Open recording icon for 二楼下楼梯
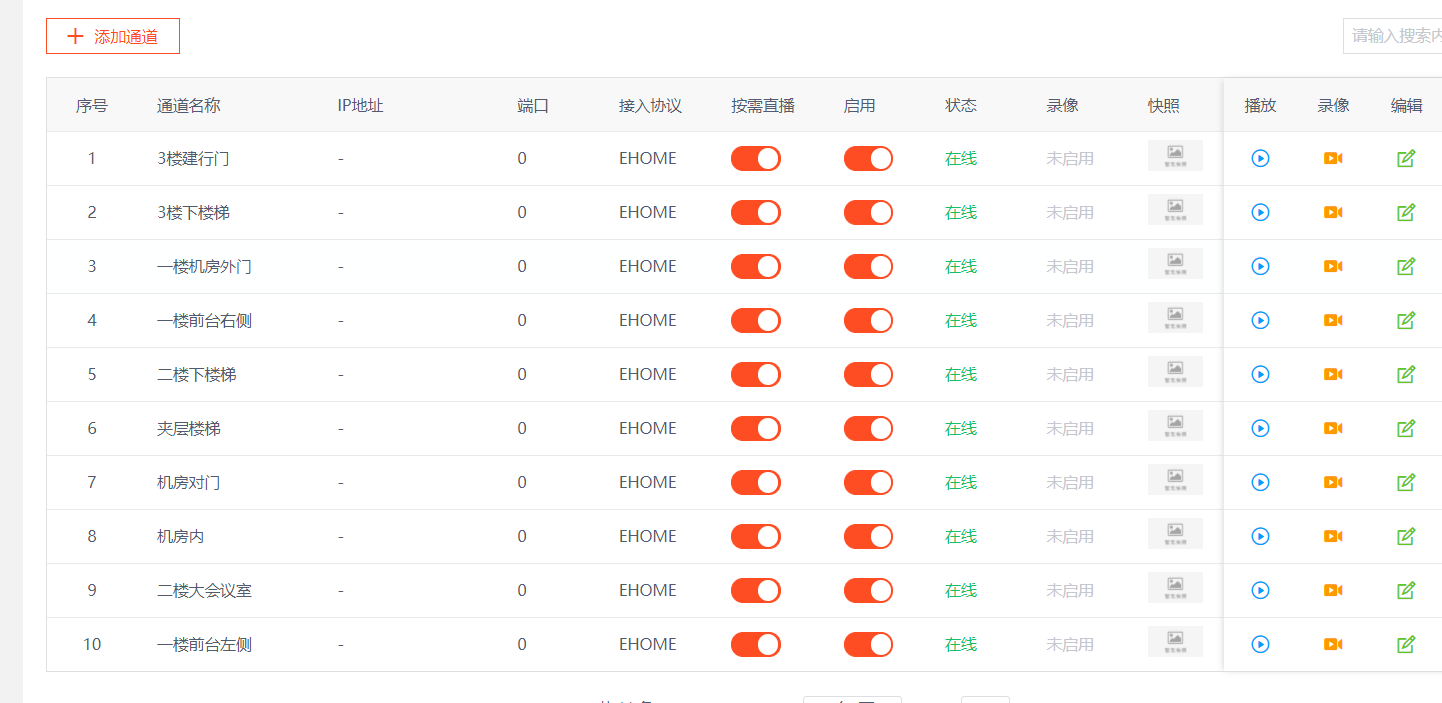 (x=1333, y=374)
